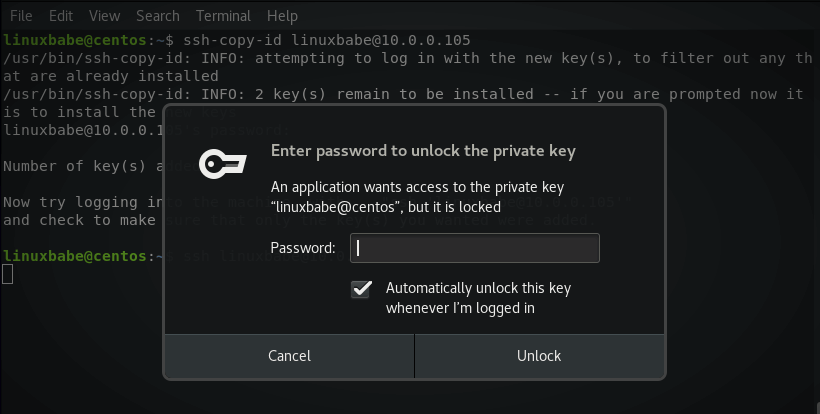Open the Edit menu
The width and height of the screenshot is (820, 414).
(61, 16)
